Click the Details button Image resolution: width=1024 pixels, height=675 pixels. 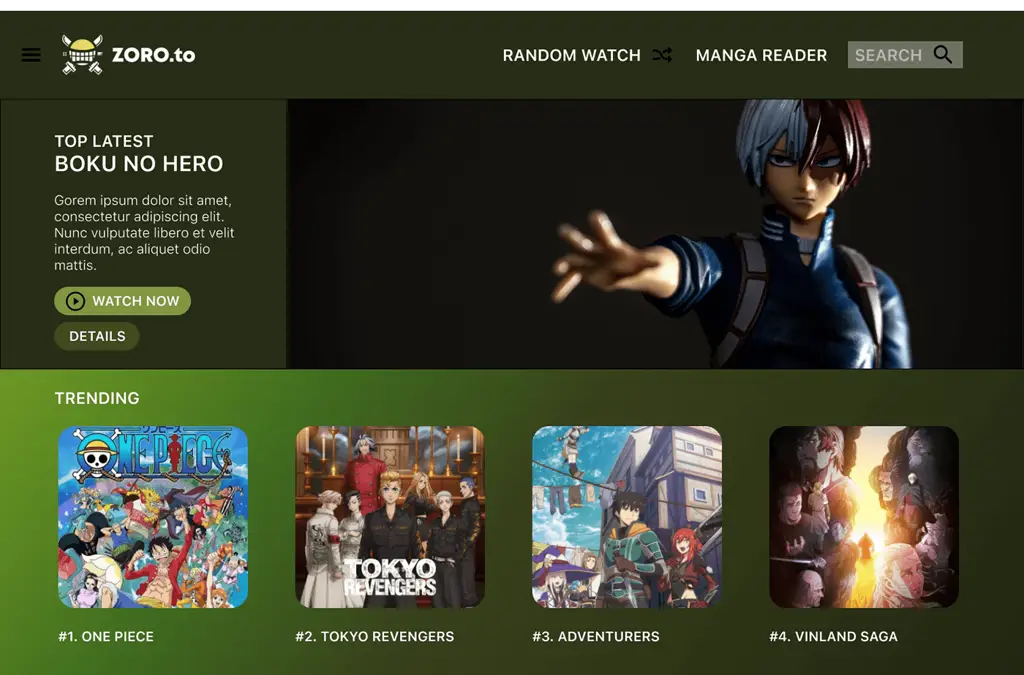click(x=97, y=336)
